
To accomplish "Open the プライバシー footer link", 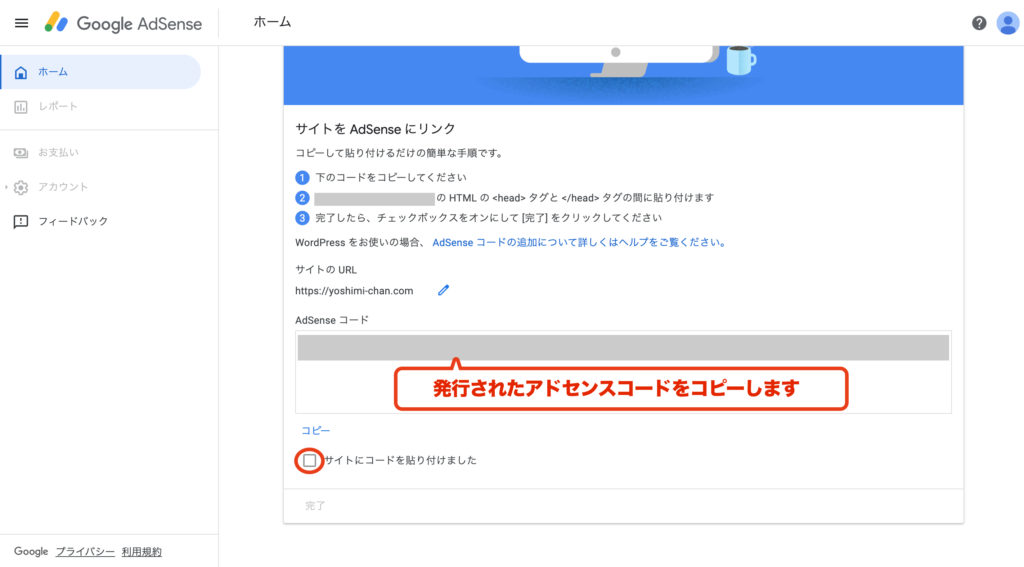I will coord(85,551).
